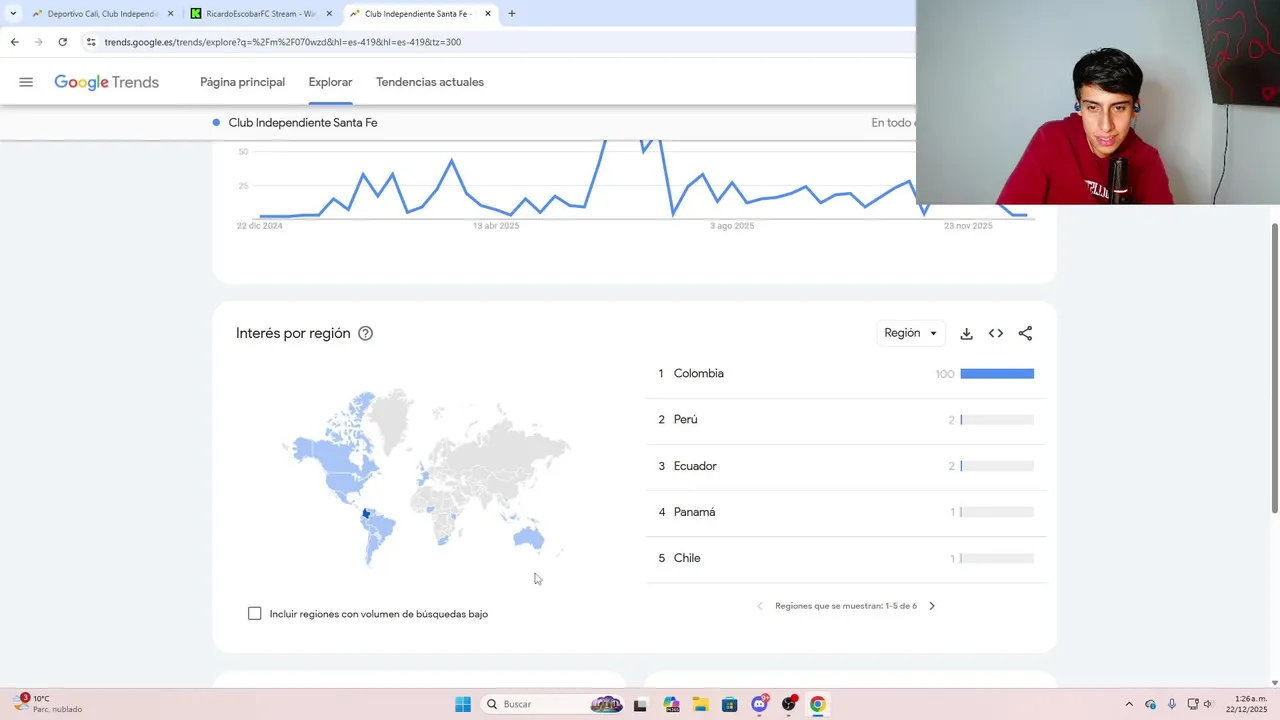Go to next page of regions

coord(932,606)
